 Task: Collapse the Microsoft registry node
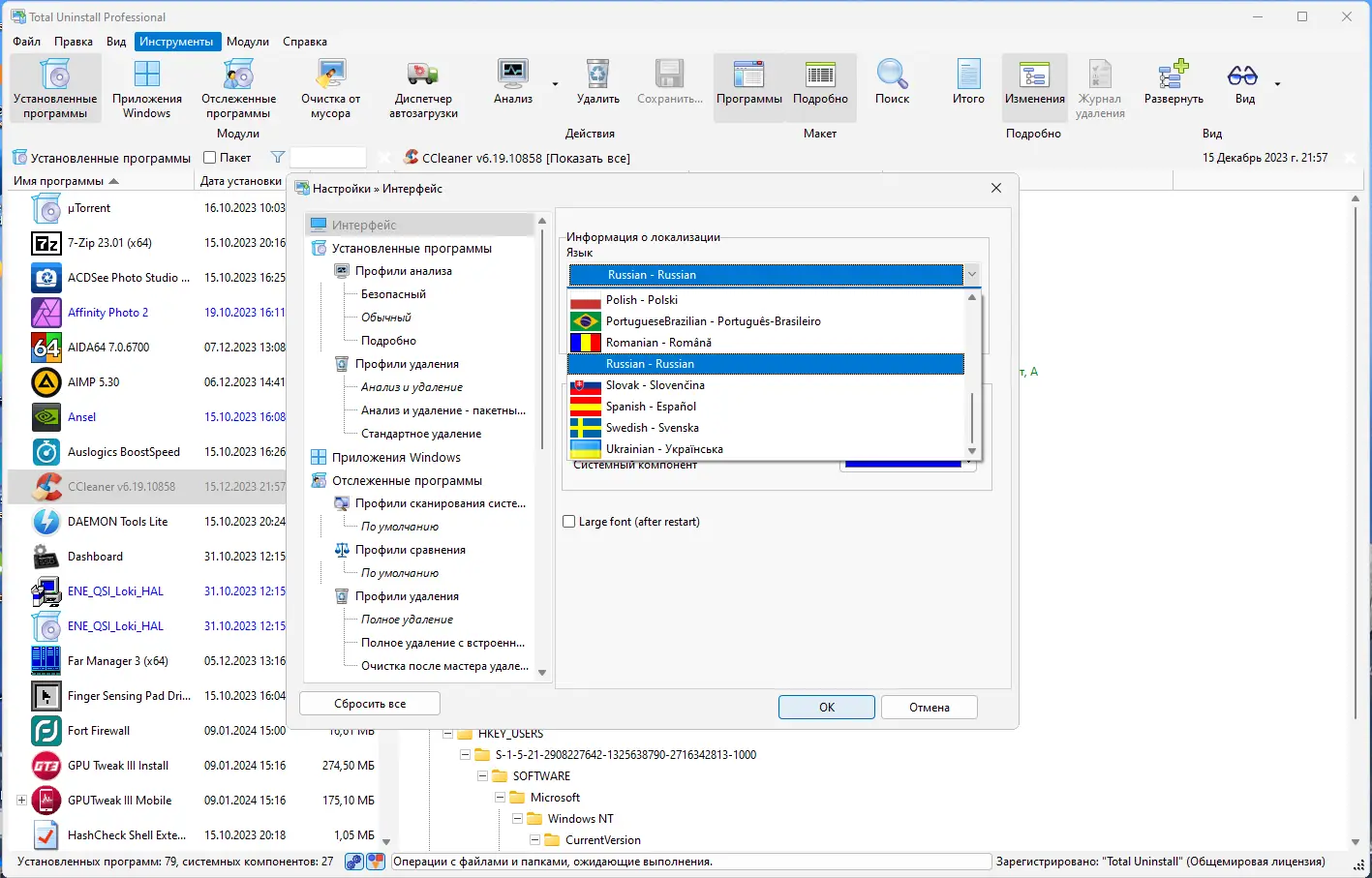click(500, 798)
